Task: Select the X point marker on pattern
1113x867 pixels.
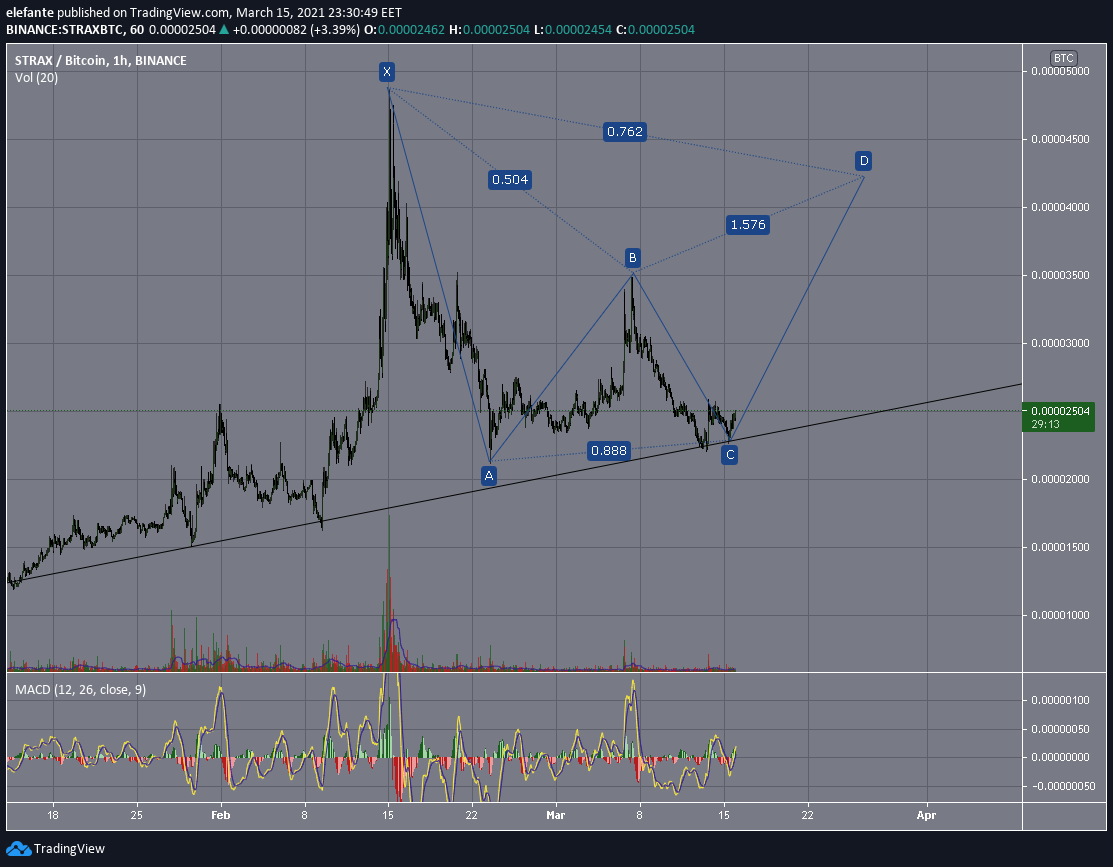Action: pos(387,71)
